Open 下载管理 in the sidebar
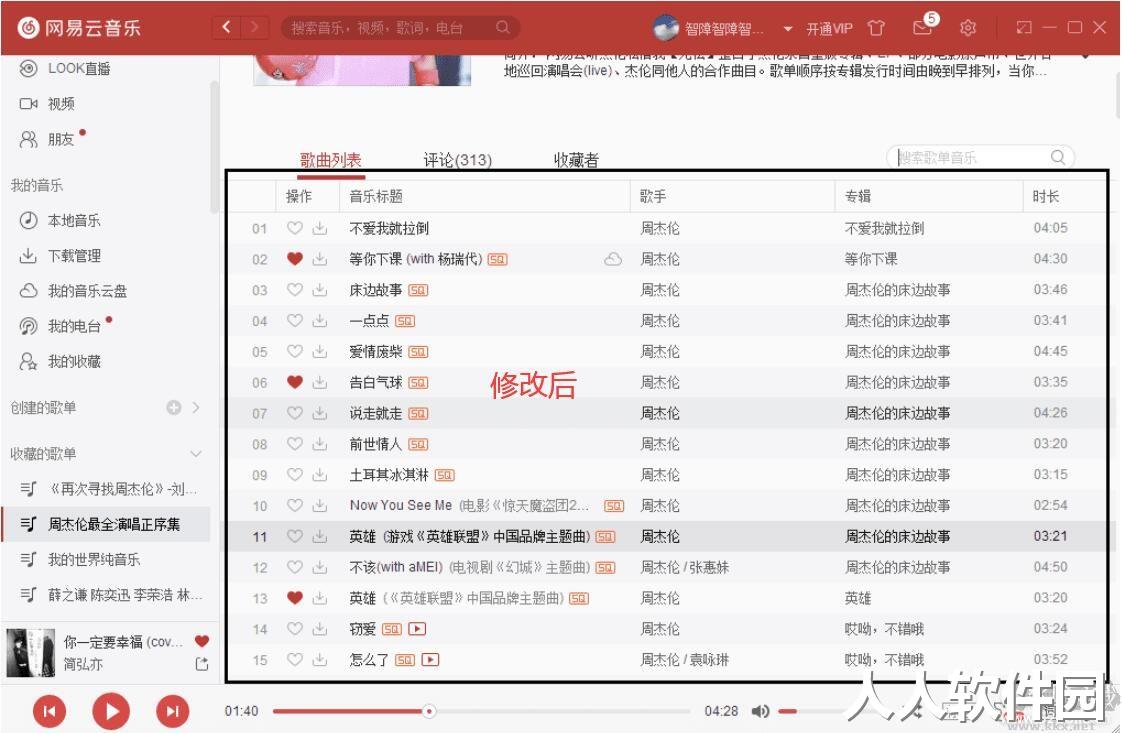The width and height of the screenshot is (1122, 733). pos(73,256)
